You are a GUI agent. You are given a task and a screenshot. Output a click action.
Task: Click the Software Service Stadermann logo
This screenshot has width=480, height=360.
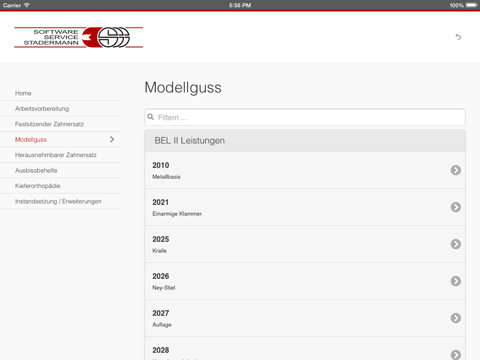click(x=79, y=37)
